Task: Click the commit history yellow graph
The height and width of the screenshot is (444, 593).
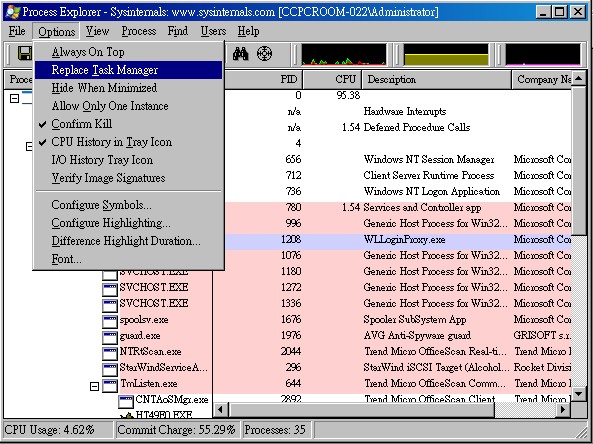Action: [446, 54]
